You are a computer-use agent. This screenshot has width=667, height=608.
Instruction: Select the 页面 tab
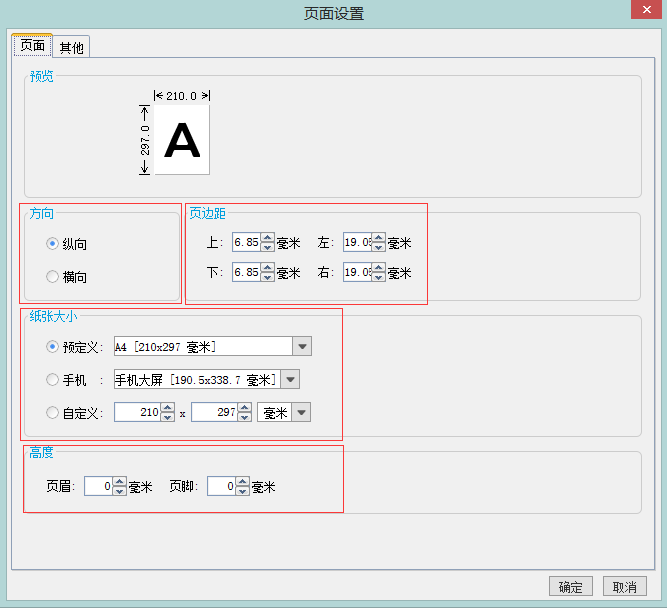coord(32,45)
